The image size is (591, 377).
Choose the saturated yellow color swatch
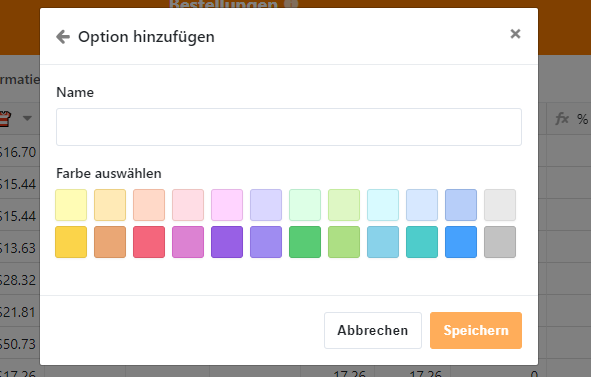coord(71,242)
